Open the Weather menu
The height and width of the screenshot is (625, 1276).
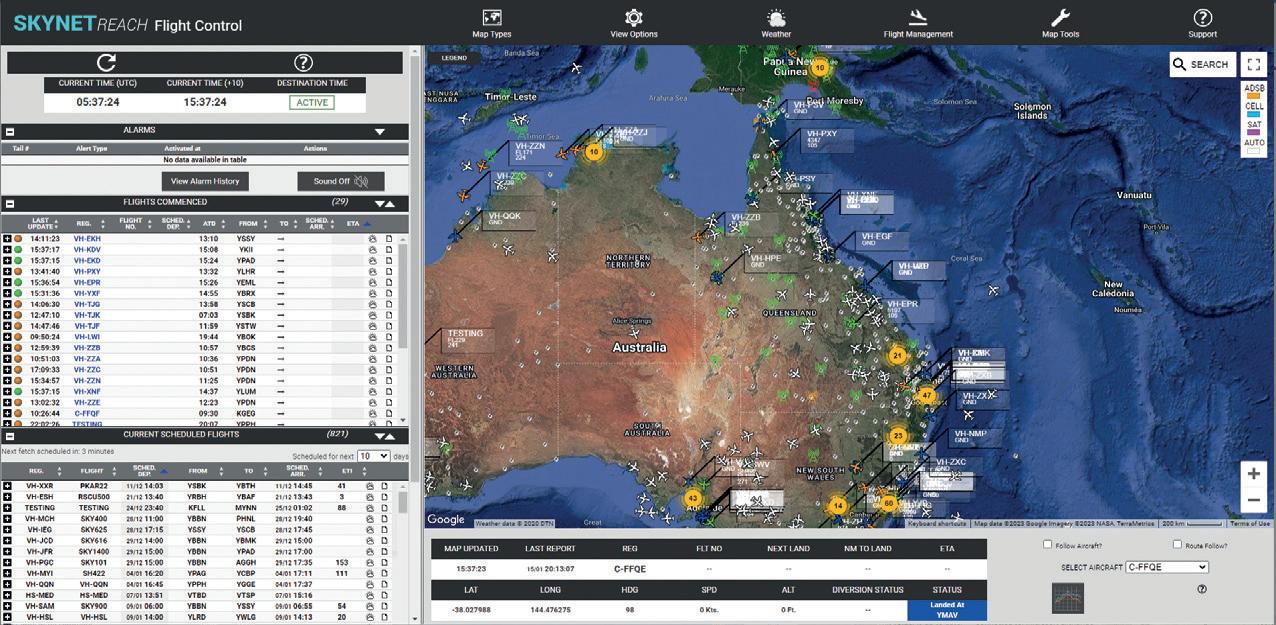pos(776,22)
